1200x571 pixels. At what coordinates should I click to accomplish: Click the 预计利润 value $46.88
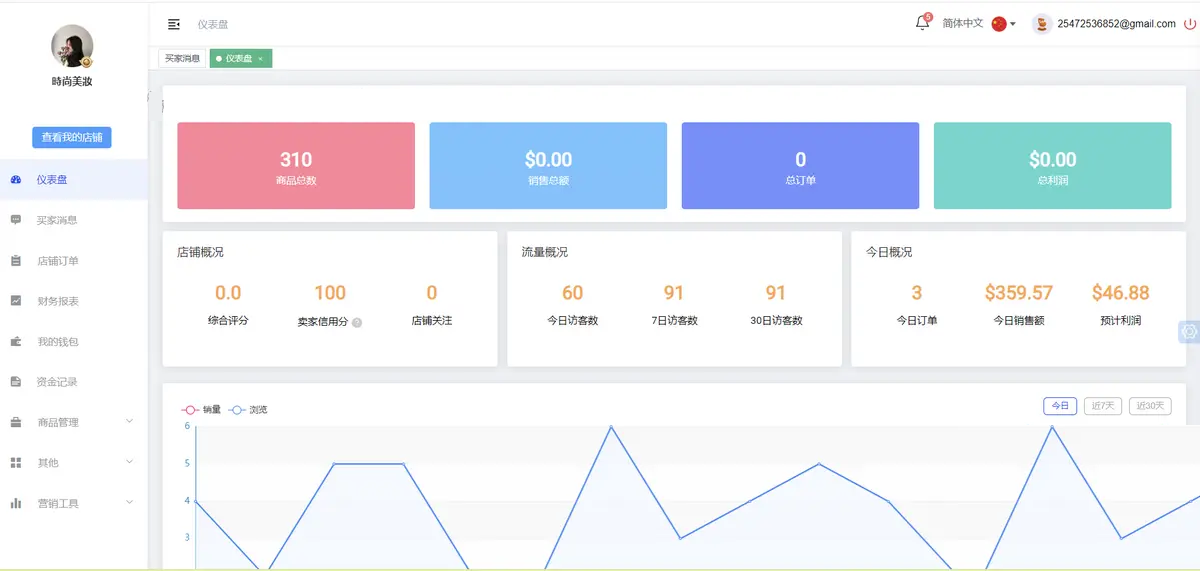pyautogui.click(x=1121, y=293)
